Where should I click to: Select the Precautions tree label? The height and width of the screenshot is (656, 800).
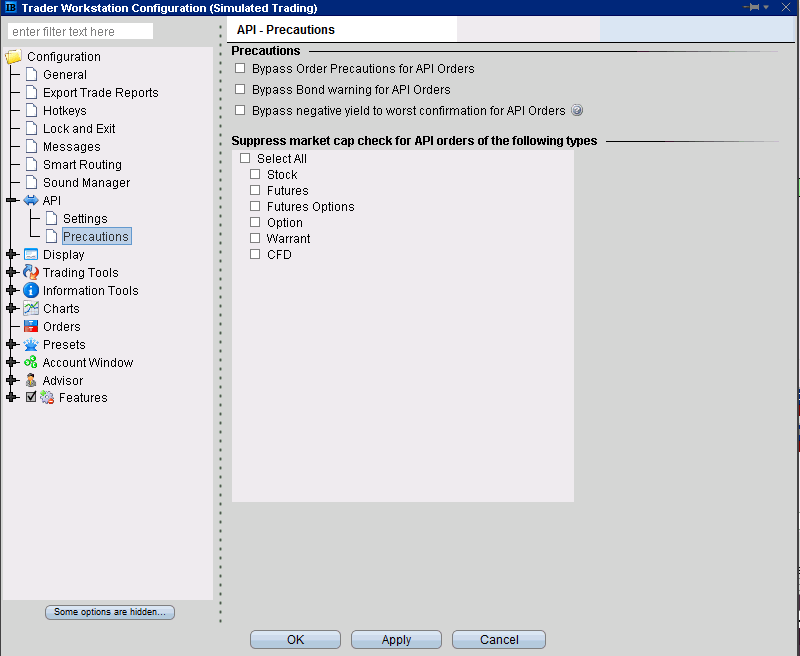pyautogui.click(x=96, y=236)
